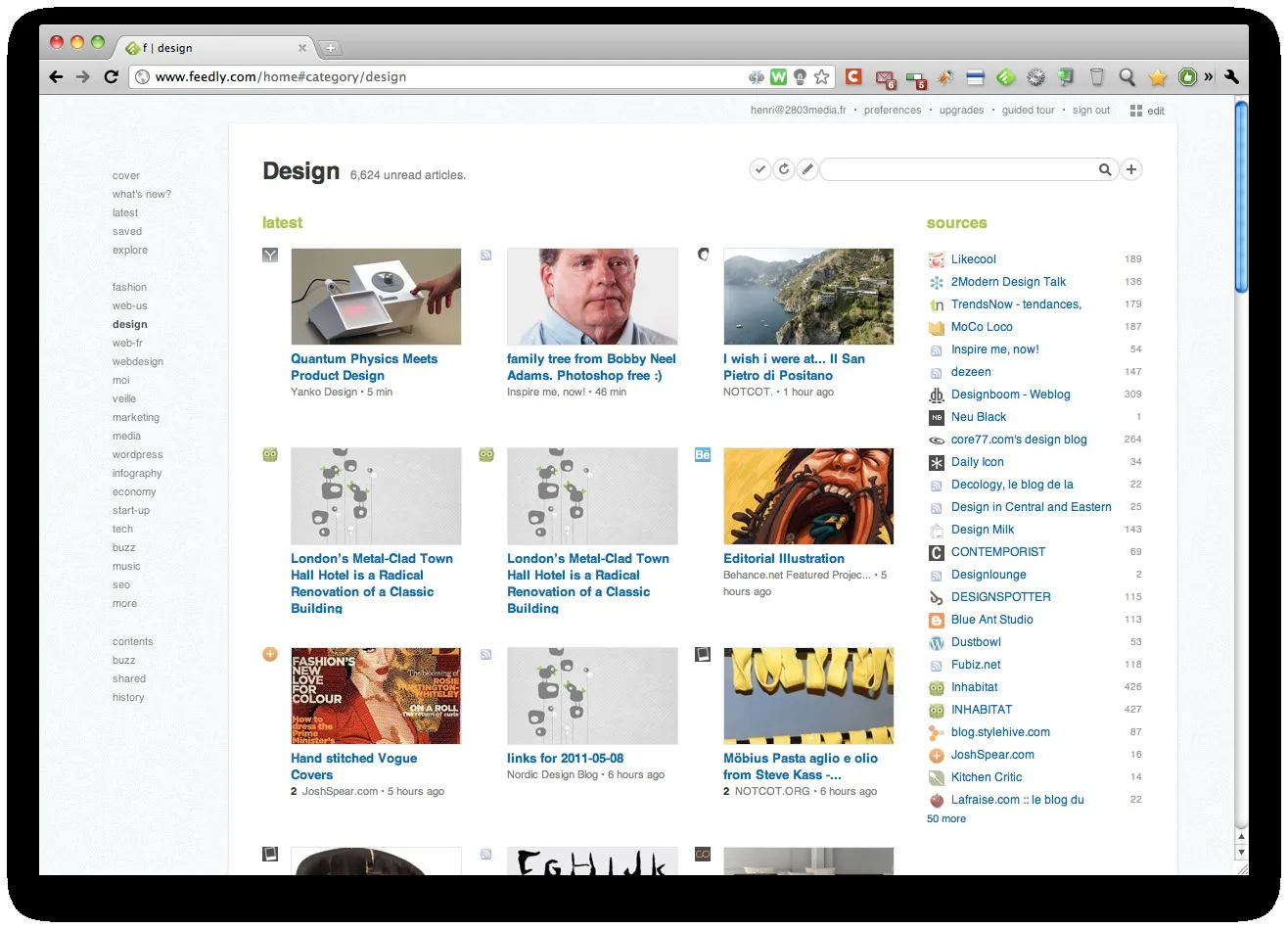1288x929 pixels.
Task: Open the what's new? sidebar item
Action: 141,194
